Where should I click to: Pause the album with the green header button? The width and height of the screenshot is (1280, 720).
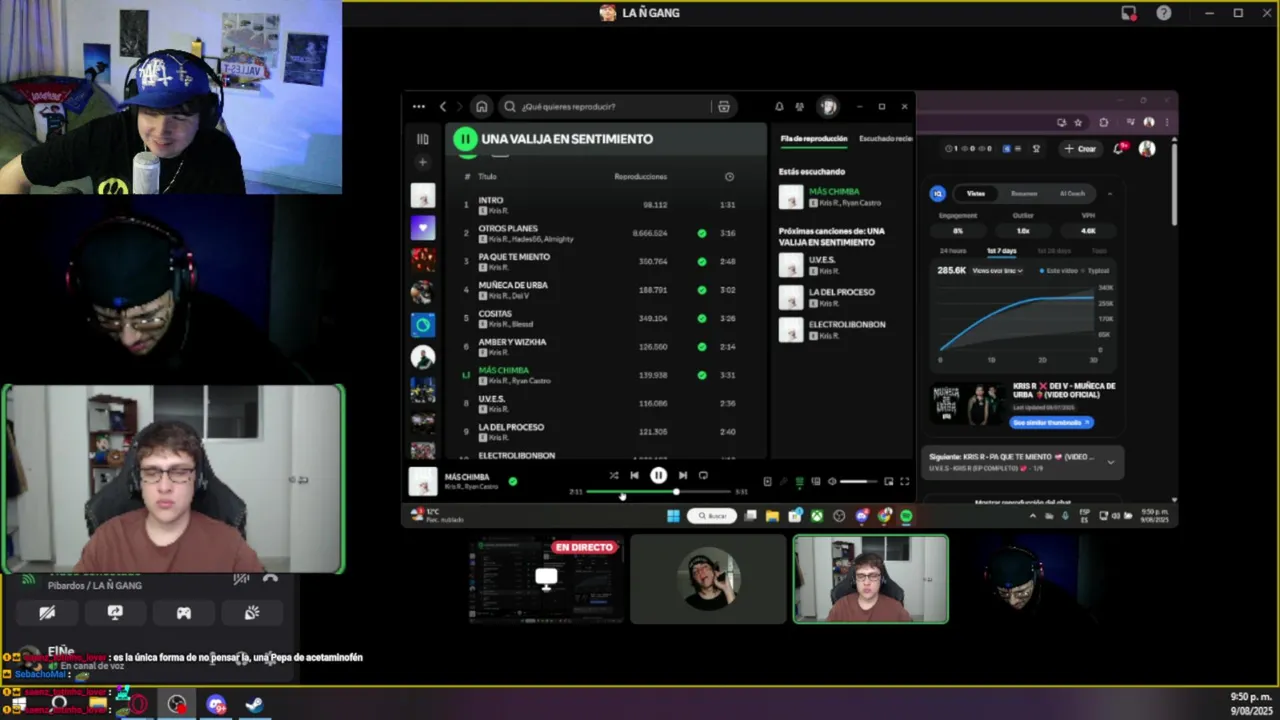[465, 139]
